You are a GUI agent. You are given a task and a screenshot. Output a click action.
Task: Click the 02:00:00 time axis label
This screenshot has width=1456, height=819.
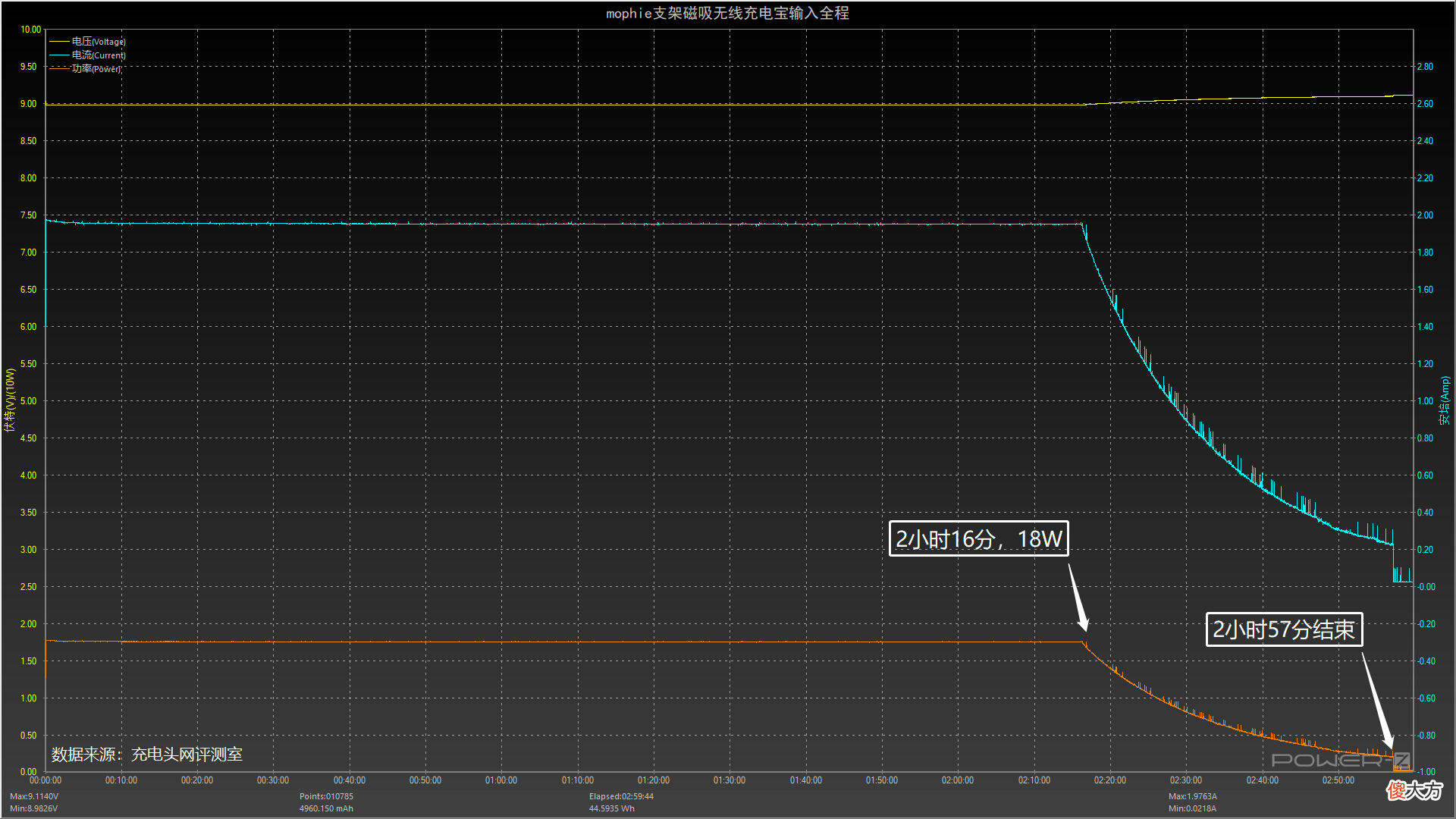pyautogui.click(x=958, y=780)
